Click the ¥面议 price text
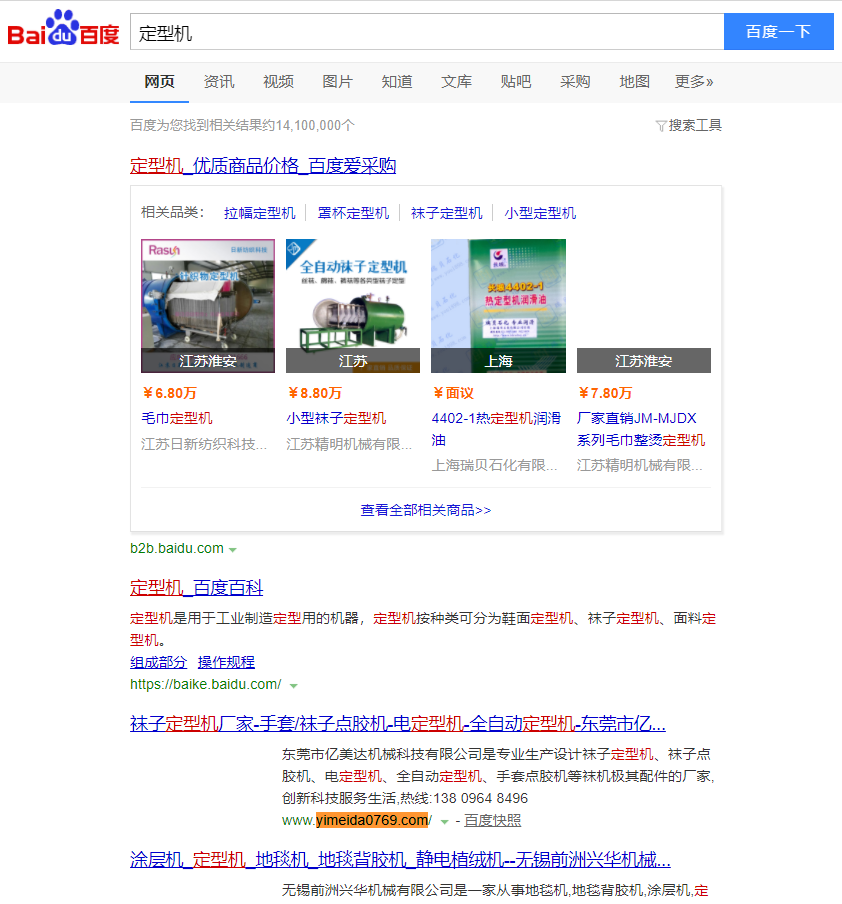The image size is (842, 904). [453, 393]
